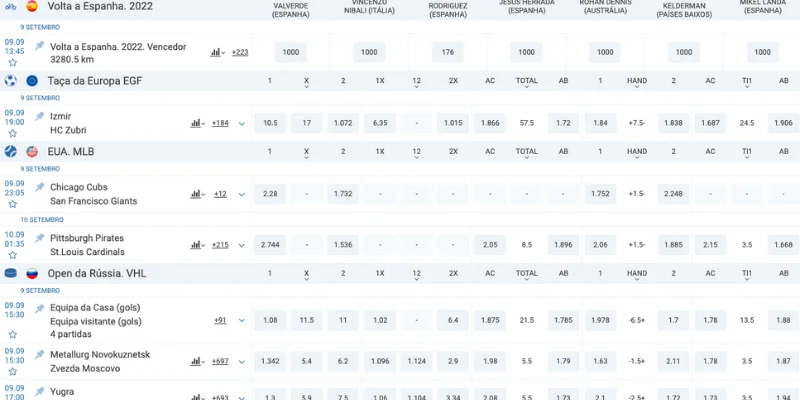Open the Taça da Europa EGF league
800x400 pixels.
95,81
